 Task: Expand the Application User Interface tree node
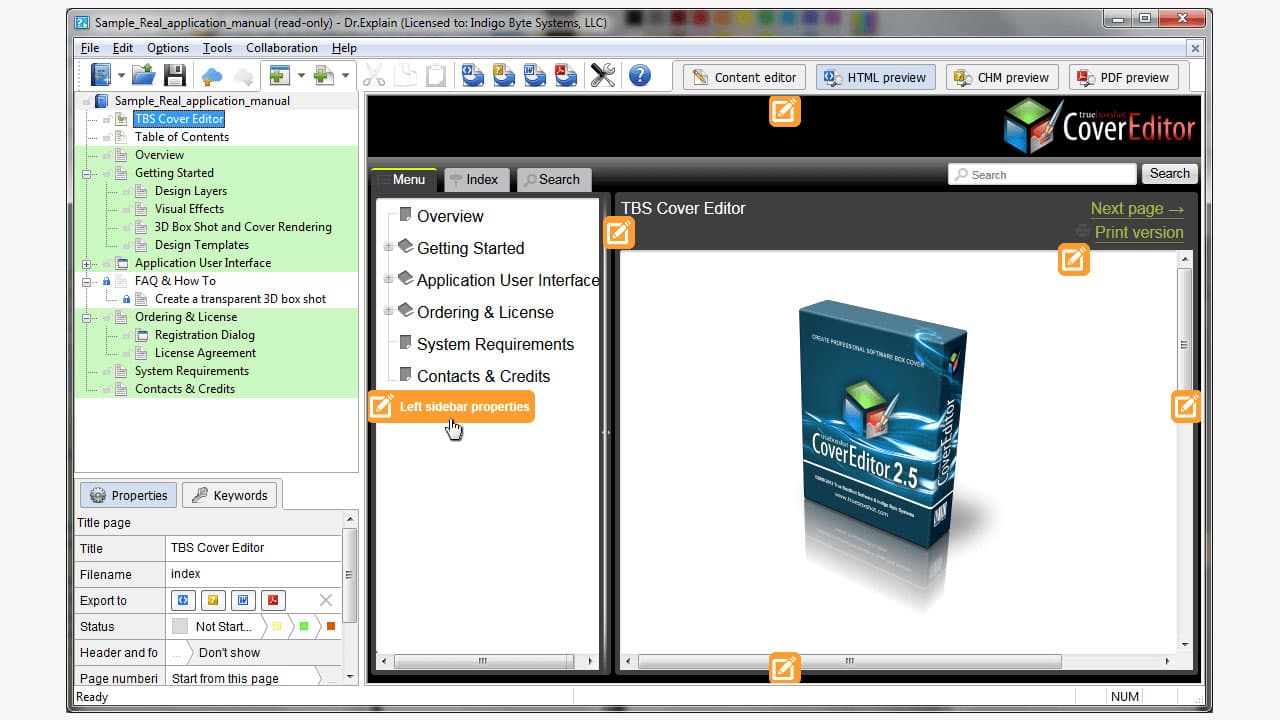pos(87,263)
